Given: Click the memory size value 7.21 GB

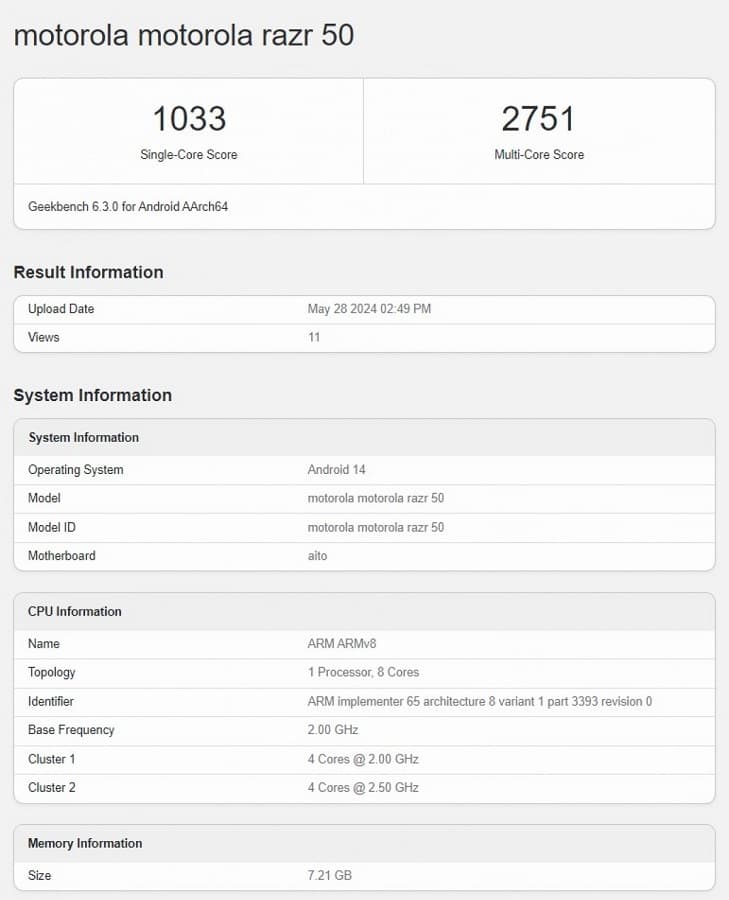Looking at the screenshot, I should pos(329,875).
